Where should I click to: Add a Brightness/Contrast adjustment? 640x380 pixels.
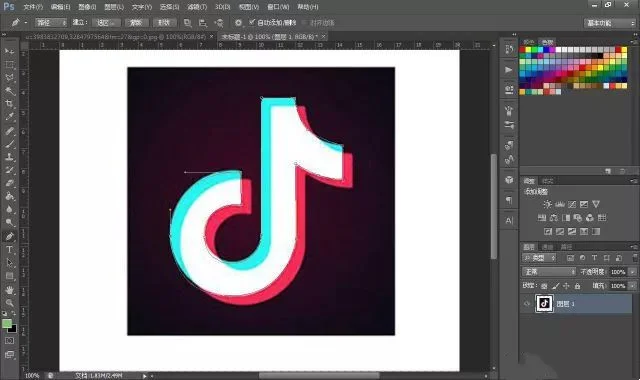coord(548,204)
